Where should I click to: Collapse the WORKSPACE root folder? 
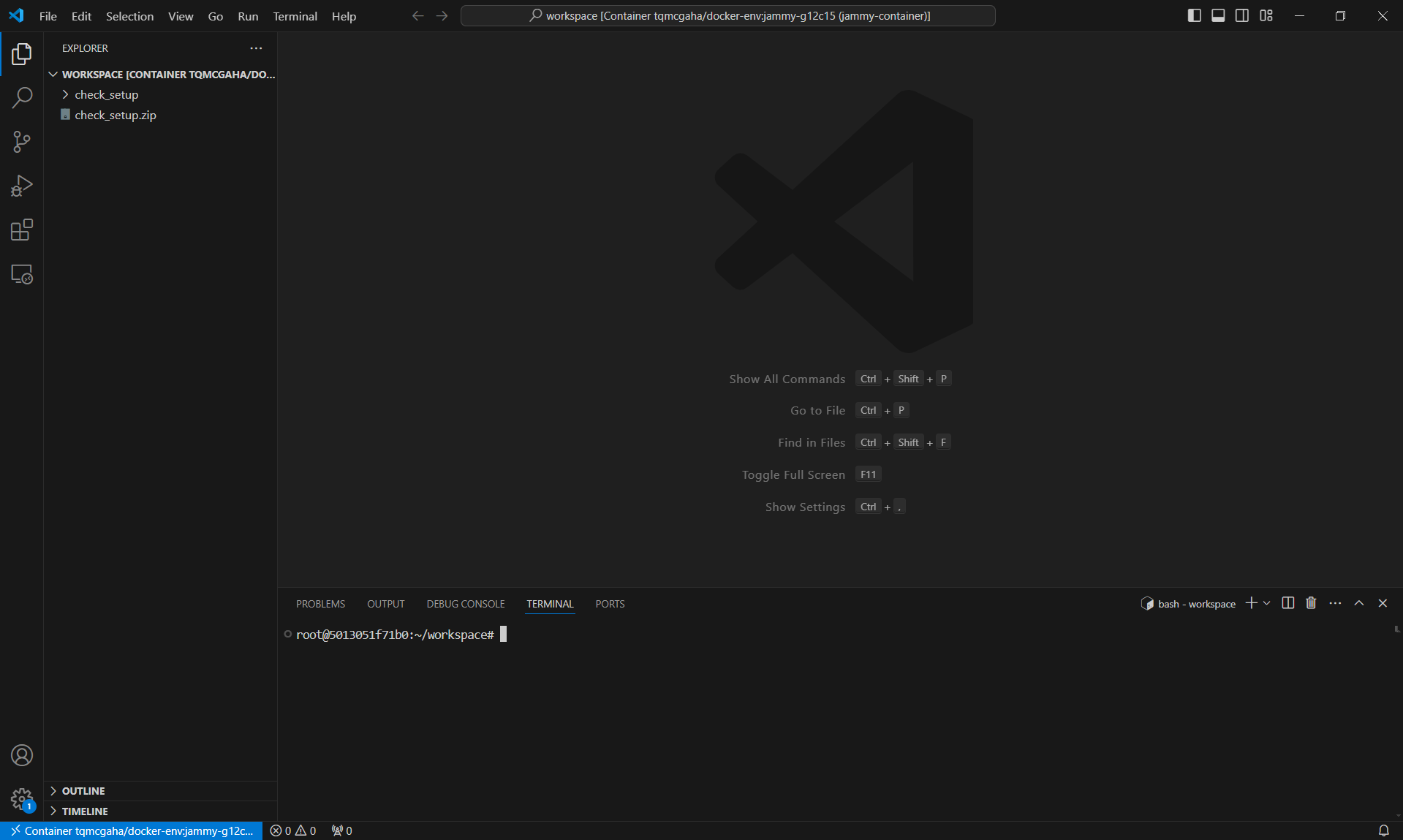(161, 75)
